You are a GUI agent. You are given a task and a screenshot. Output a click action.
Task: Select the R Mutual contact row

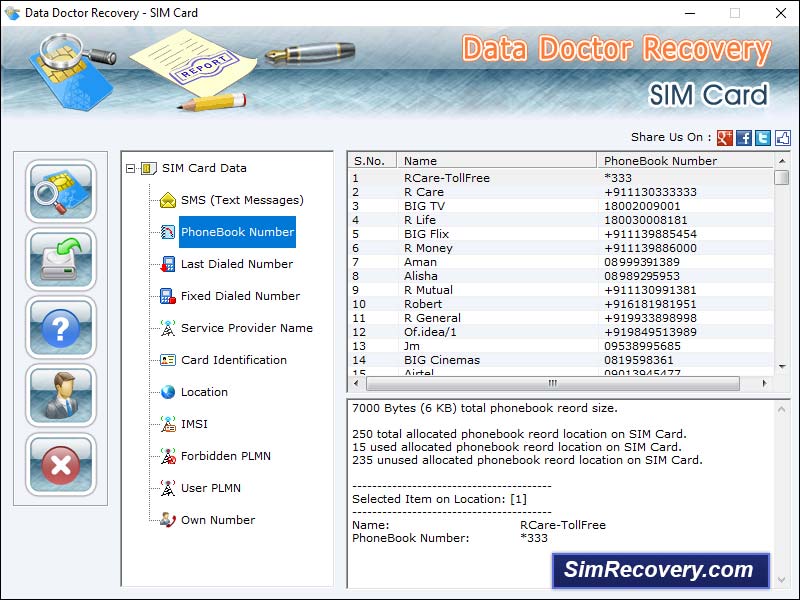[x=561, y=290]
